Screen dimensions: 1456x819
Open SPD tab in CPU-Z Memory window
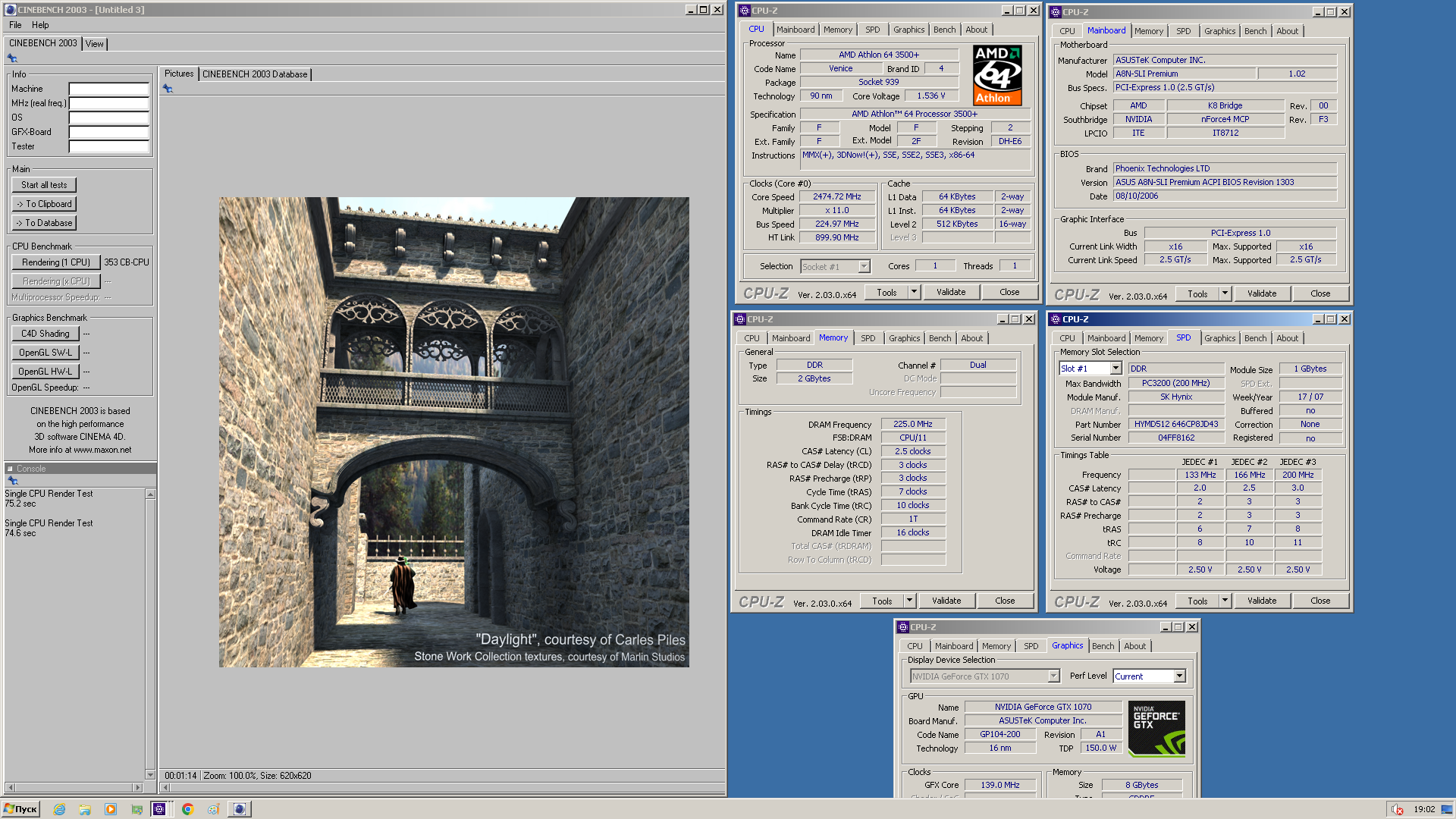point(868,338)
